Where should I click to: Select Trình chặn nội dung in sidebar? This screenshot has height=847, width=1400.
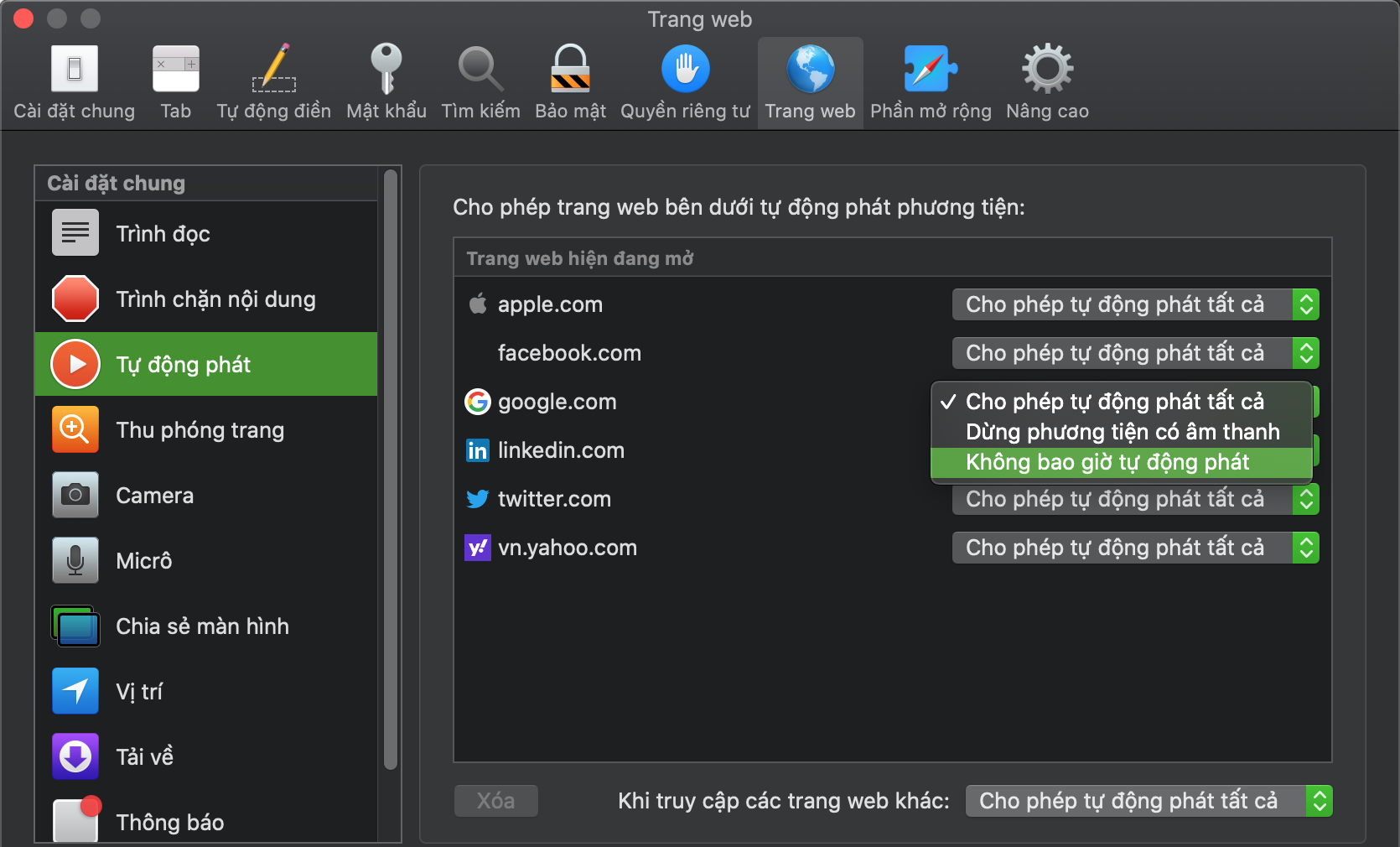coord(206,299)
